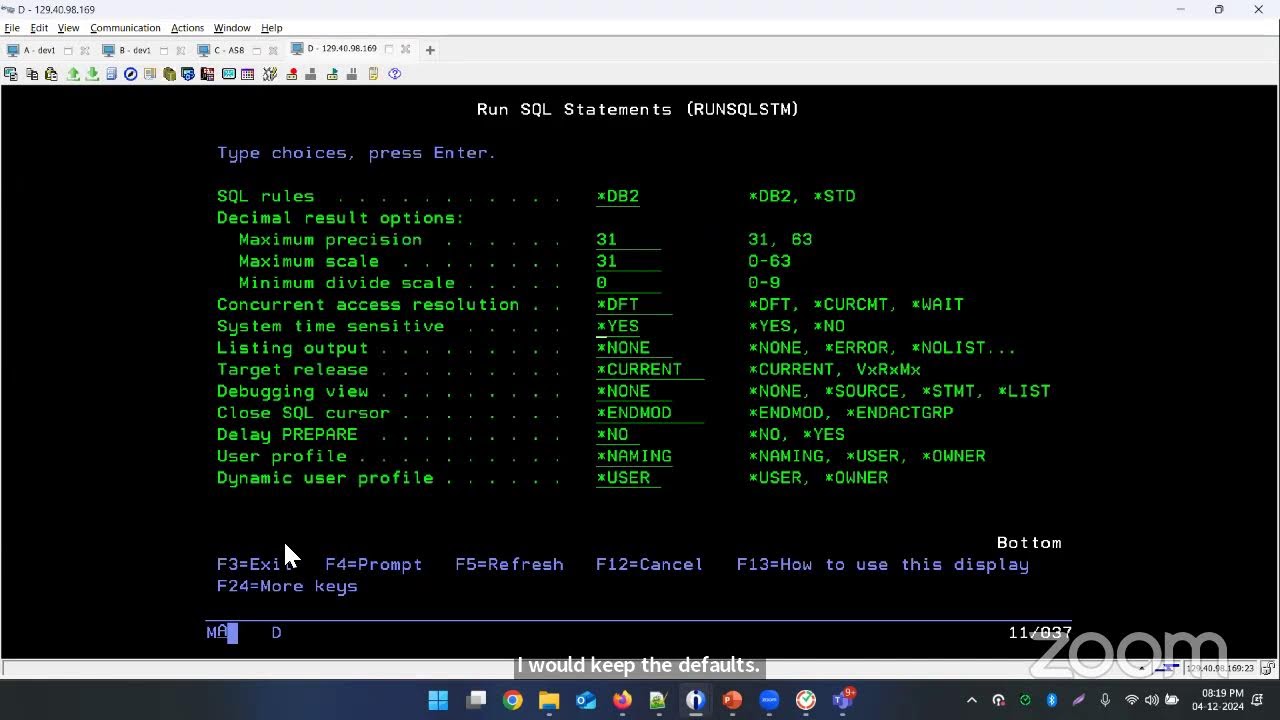This screenshot has height=720, width=1280.
Task: Click the F5=Refresh function key text
Action: coord(509,565)
